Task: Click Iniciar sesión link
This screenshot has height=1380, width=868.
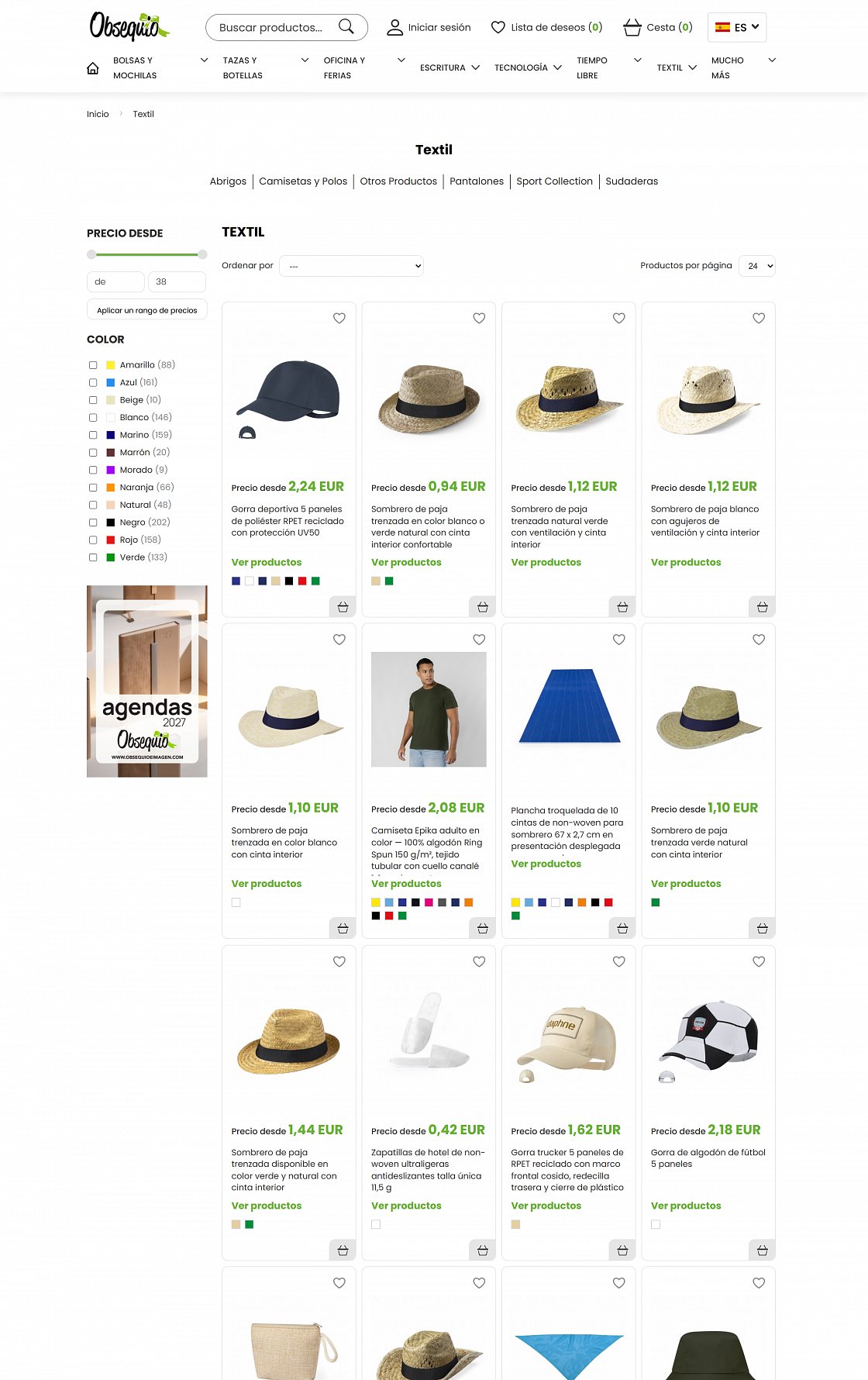Action: click(439, 27)
